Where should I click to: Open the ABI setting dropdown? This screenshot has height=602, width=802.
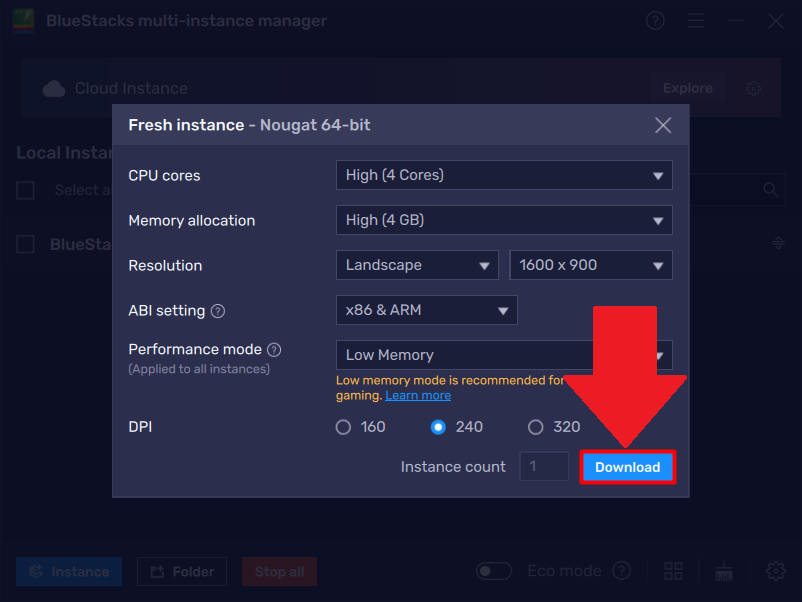tap(427, 310)
